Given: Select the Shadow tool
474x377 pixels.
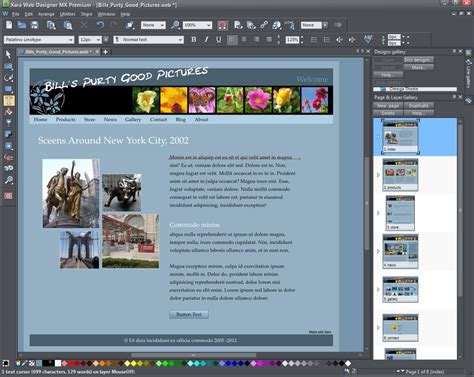Looking at the screenshot, I should [8, 134].
